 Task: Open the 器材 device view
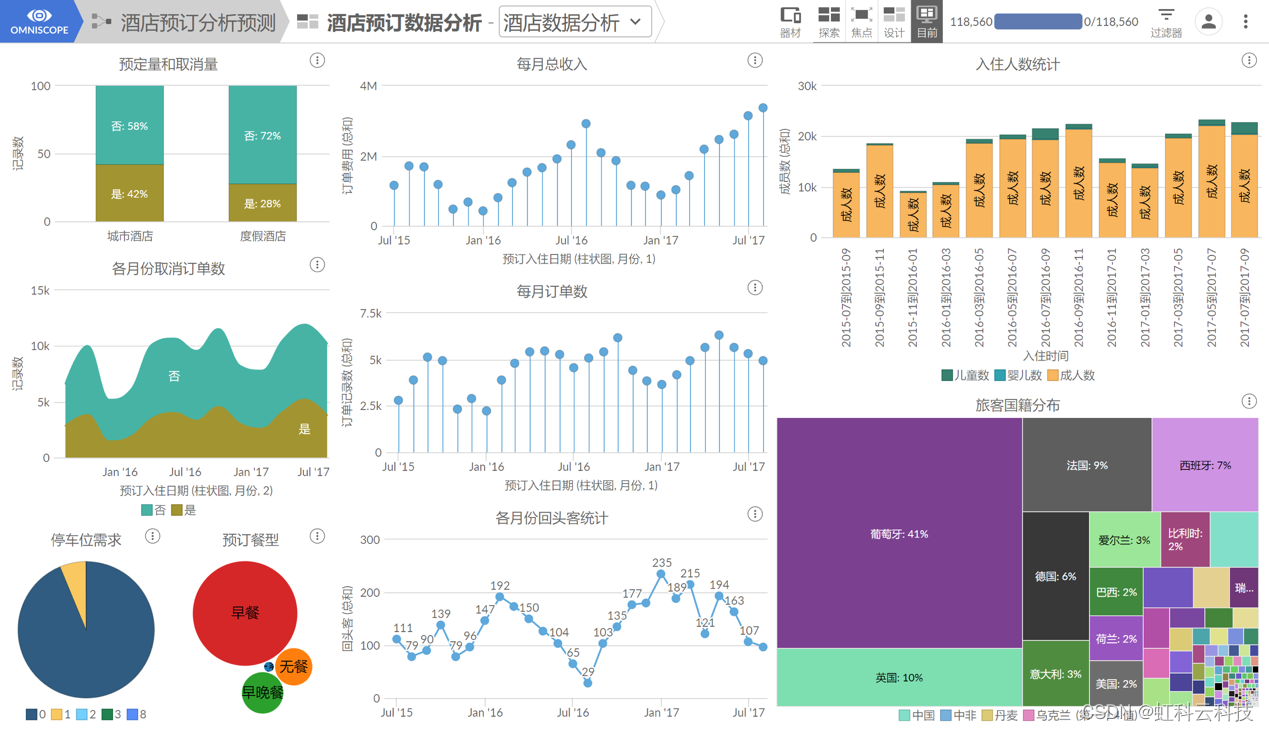point(790,21)
